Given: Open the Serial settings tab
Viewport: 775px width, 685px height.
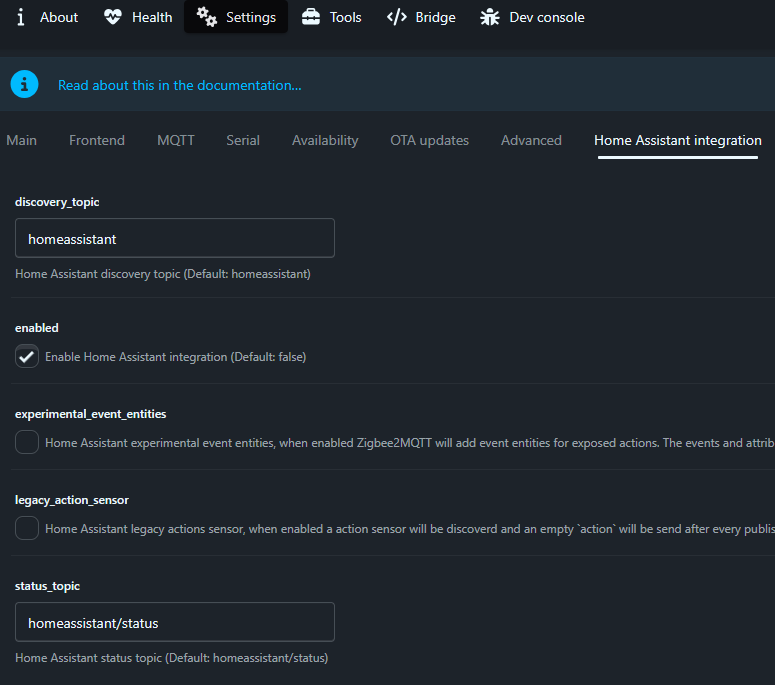Looking at the screenshot, I should click(243, 140).
